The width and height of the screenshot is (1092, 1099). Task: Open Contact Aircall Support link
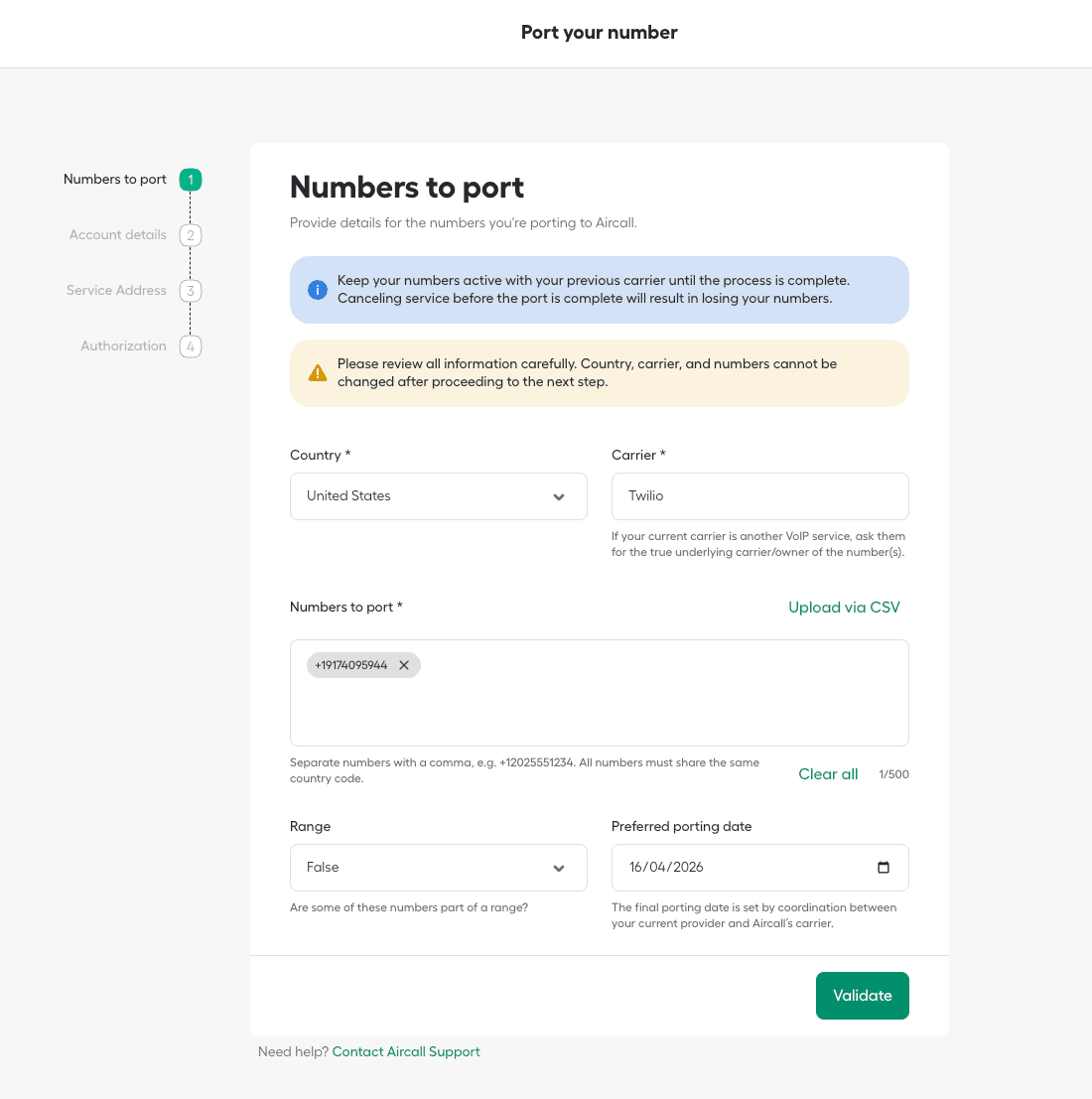(406, 1052)
